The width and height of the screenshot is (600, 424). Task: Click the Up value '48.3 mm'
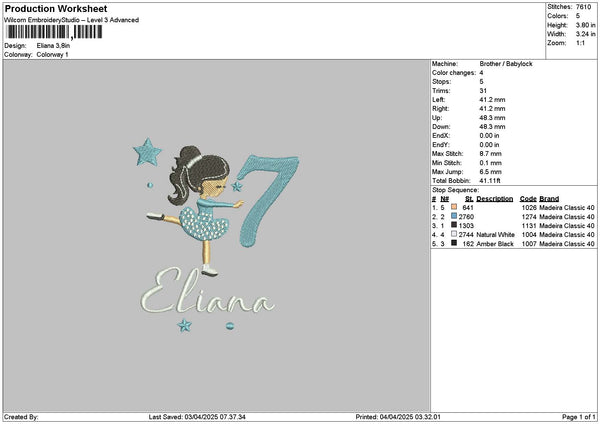coord(492,118)
